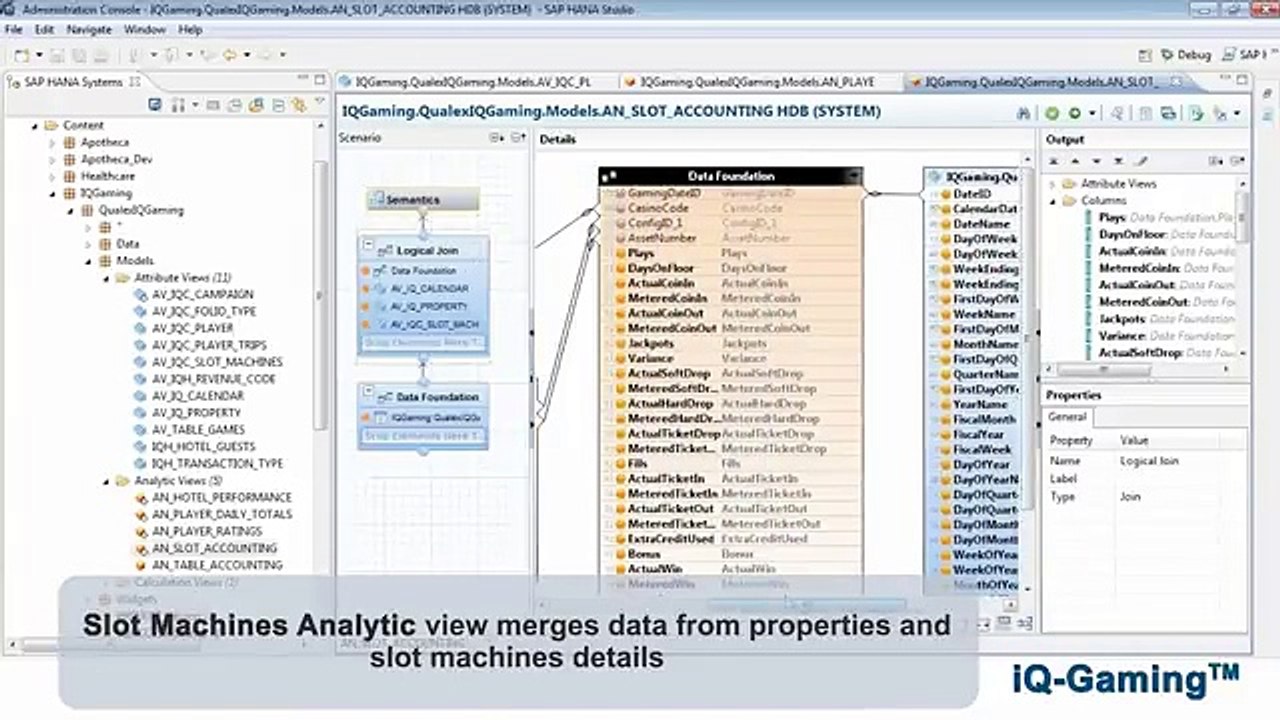Click the Administration console icon in Systems panel
The image size is (1280, 720).
coord(155,104)
